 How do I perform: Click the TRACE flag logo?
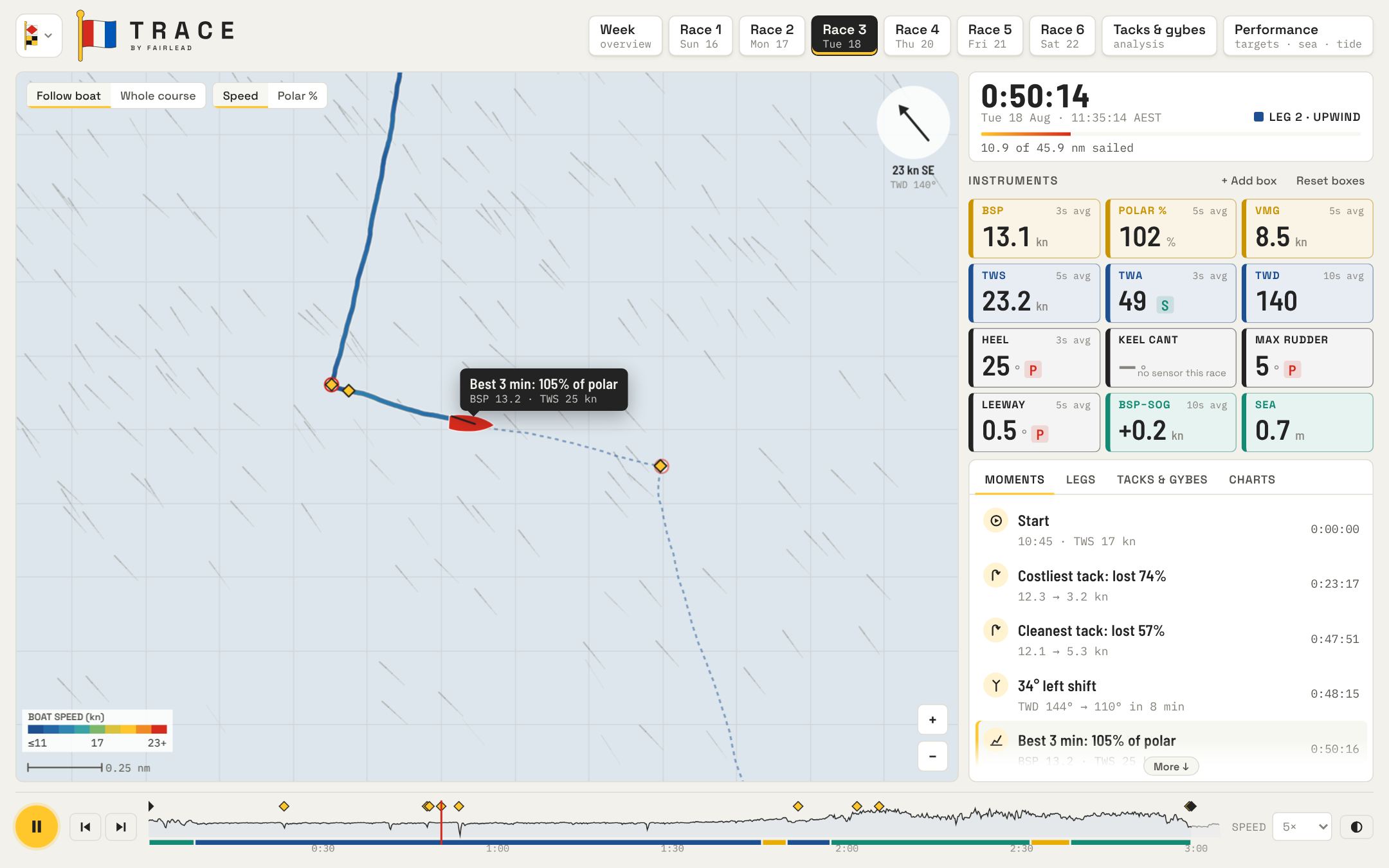97,35
